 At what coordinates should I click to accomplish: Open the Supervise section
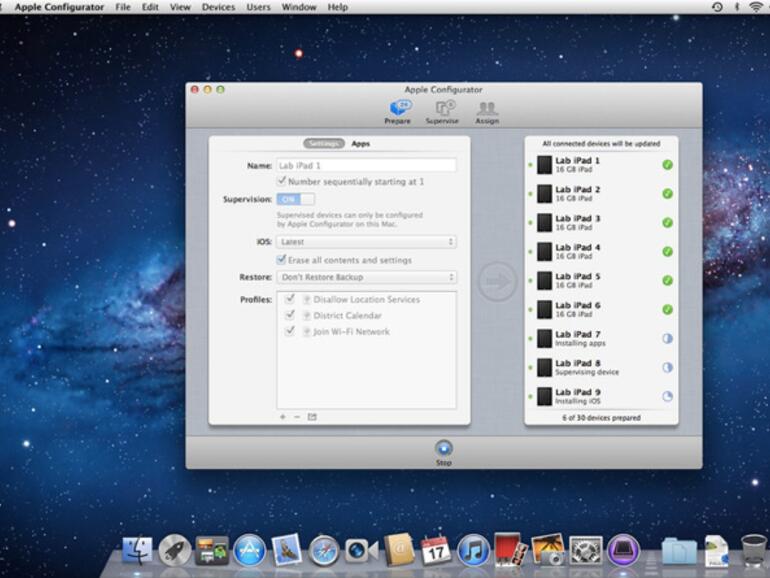click(442, 111)
